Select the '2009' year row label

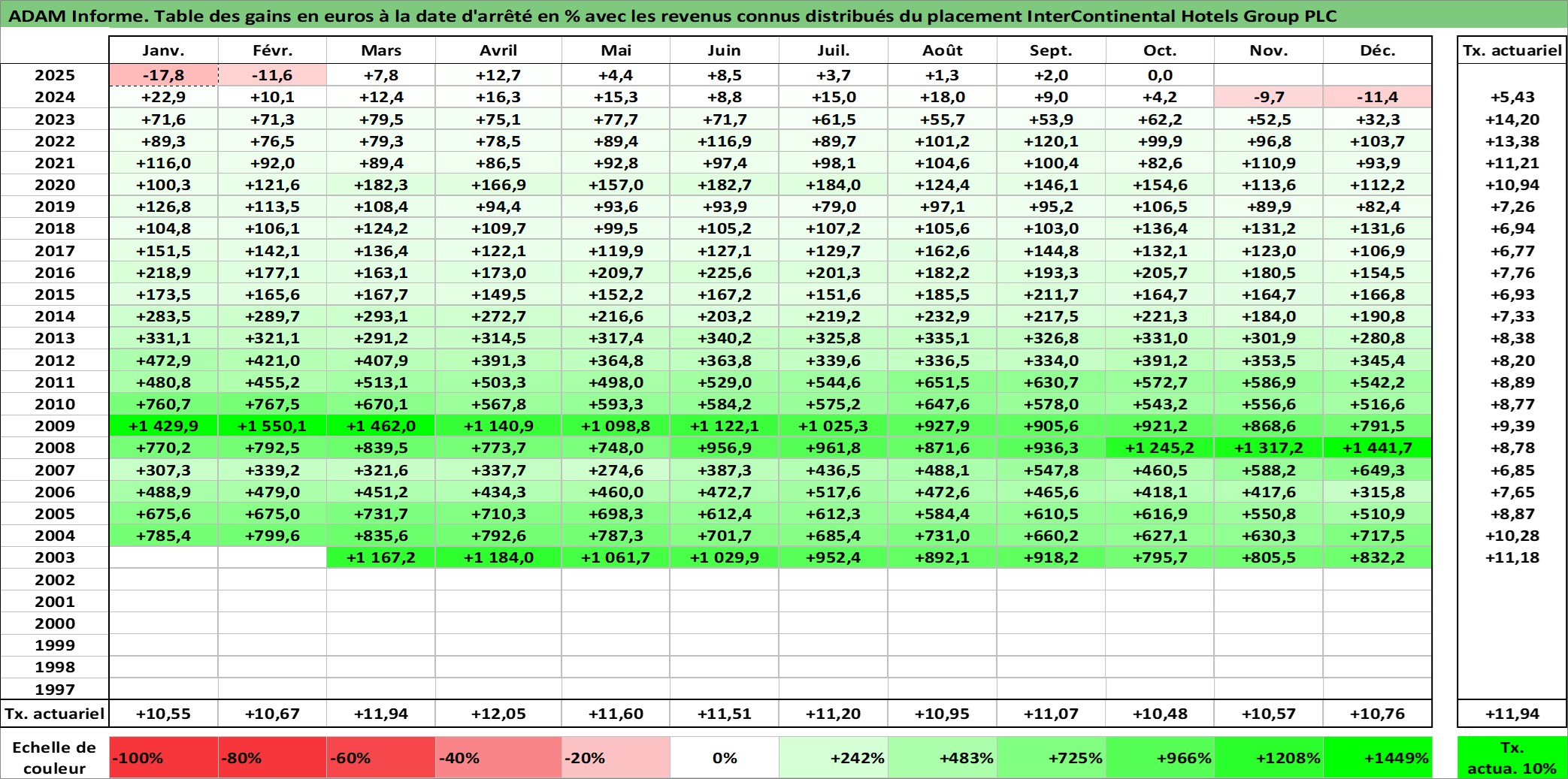[55, 426]
